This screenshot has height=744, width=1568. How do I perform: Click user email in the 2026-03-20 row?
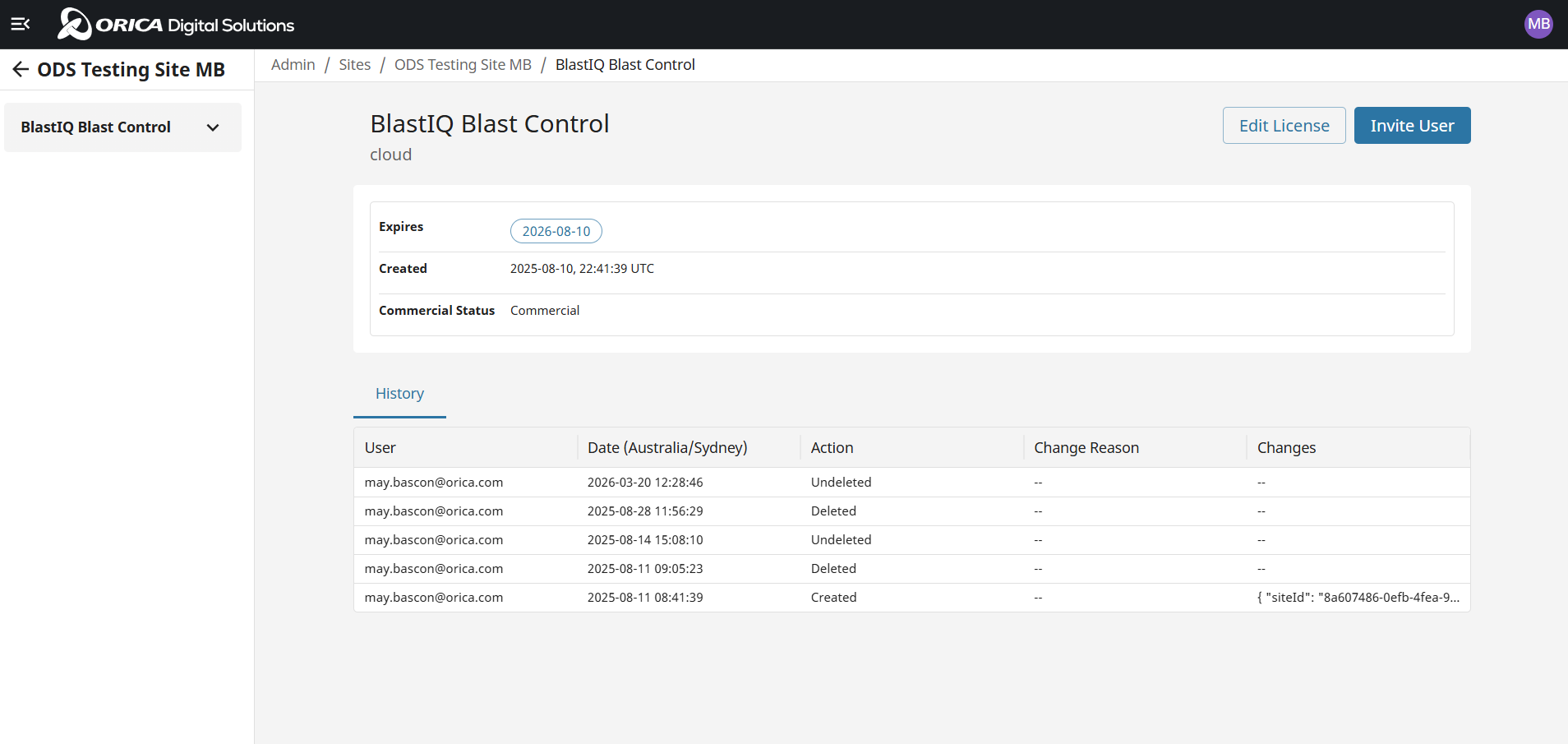434,483
